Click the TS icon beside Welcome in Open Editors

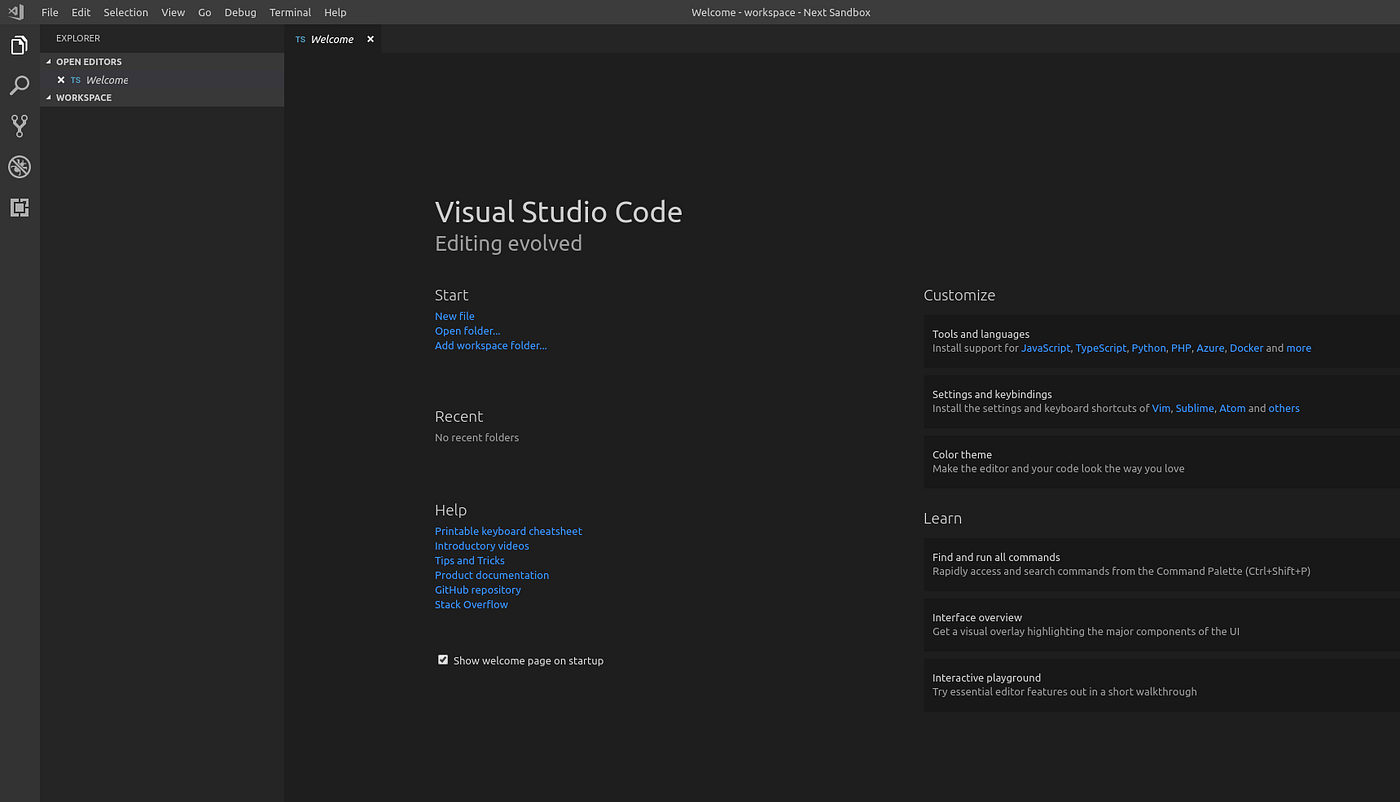pyautogui.click(x=75, y=79)
